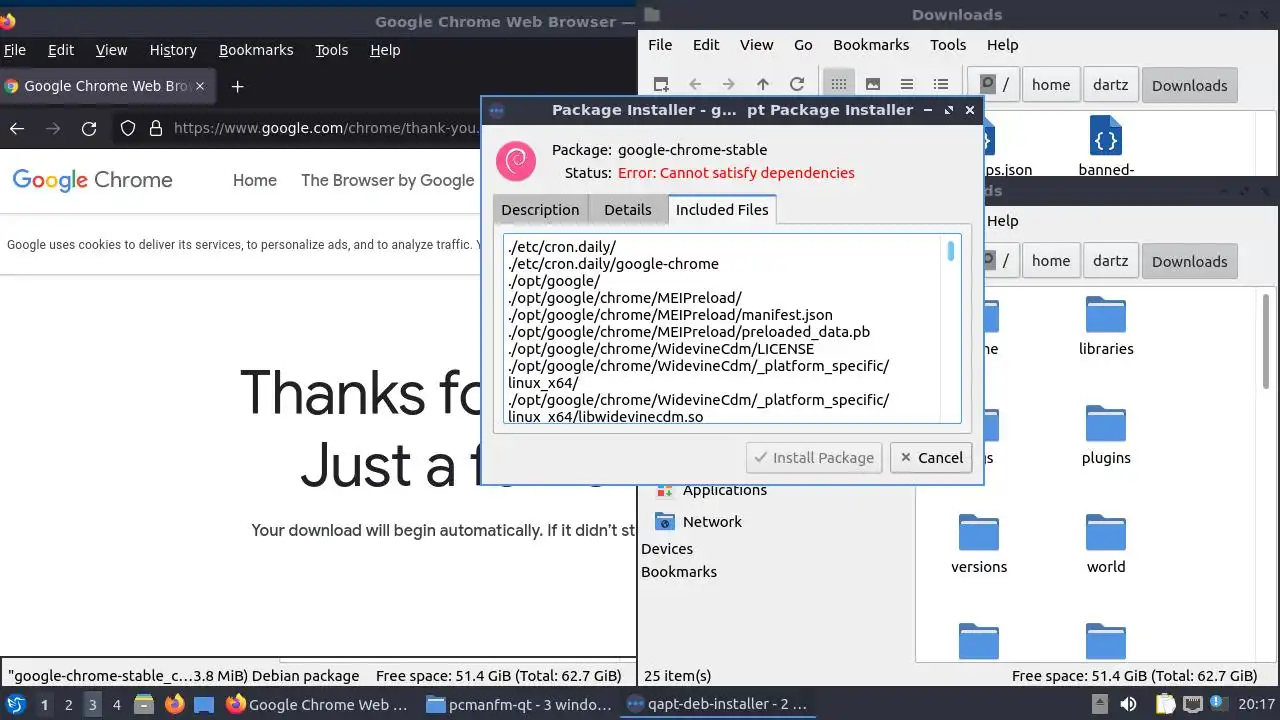Reload the page in Firefox
Viewport: 1280px width, 720px height.
point(89,128)
